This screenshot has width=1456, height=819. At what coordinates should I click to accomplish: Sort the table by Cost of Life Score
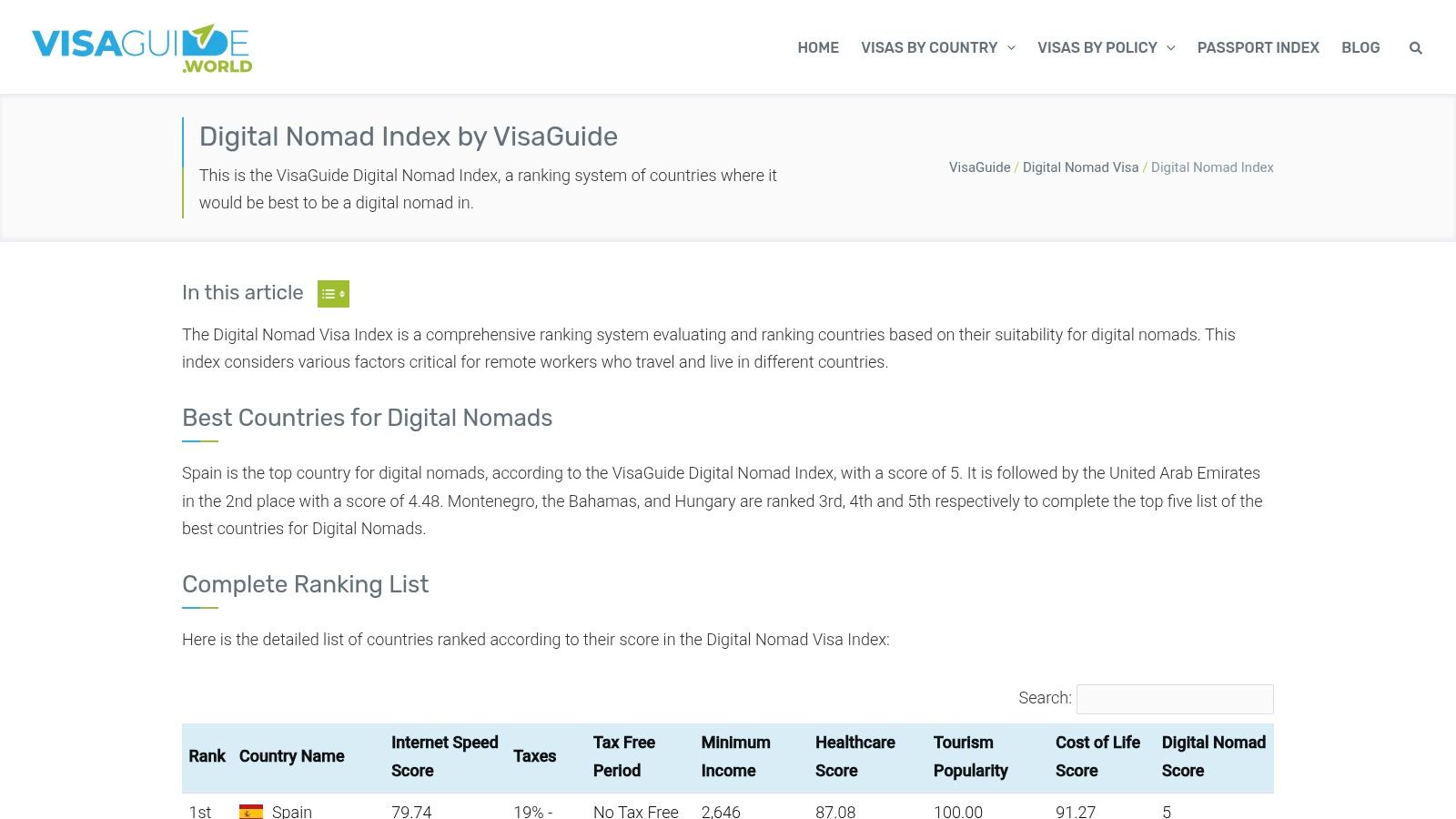1097,756
